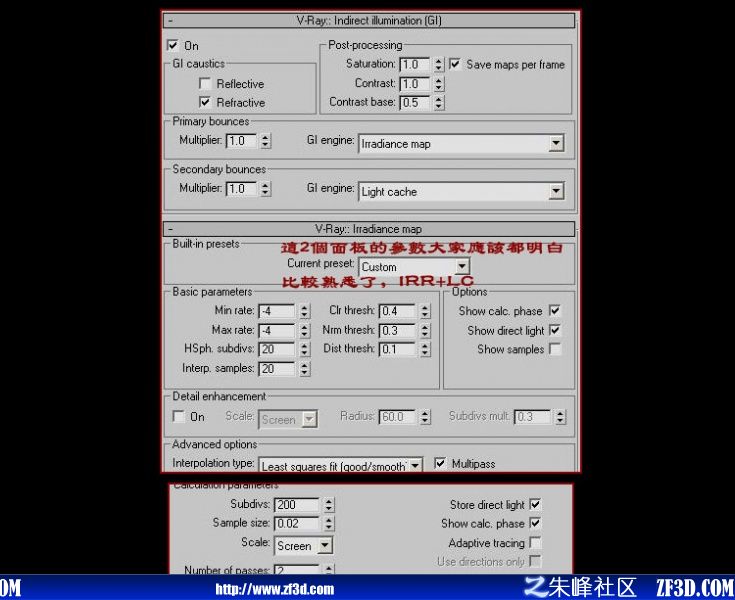Toggle Show calc. phase in Irradiance Options
Screen dimensions: 735x600
pyautogui.click(x=555, y=310)
